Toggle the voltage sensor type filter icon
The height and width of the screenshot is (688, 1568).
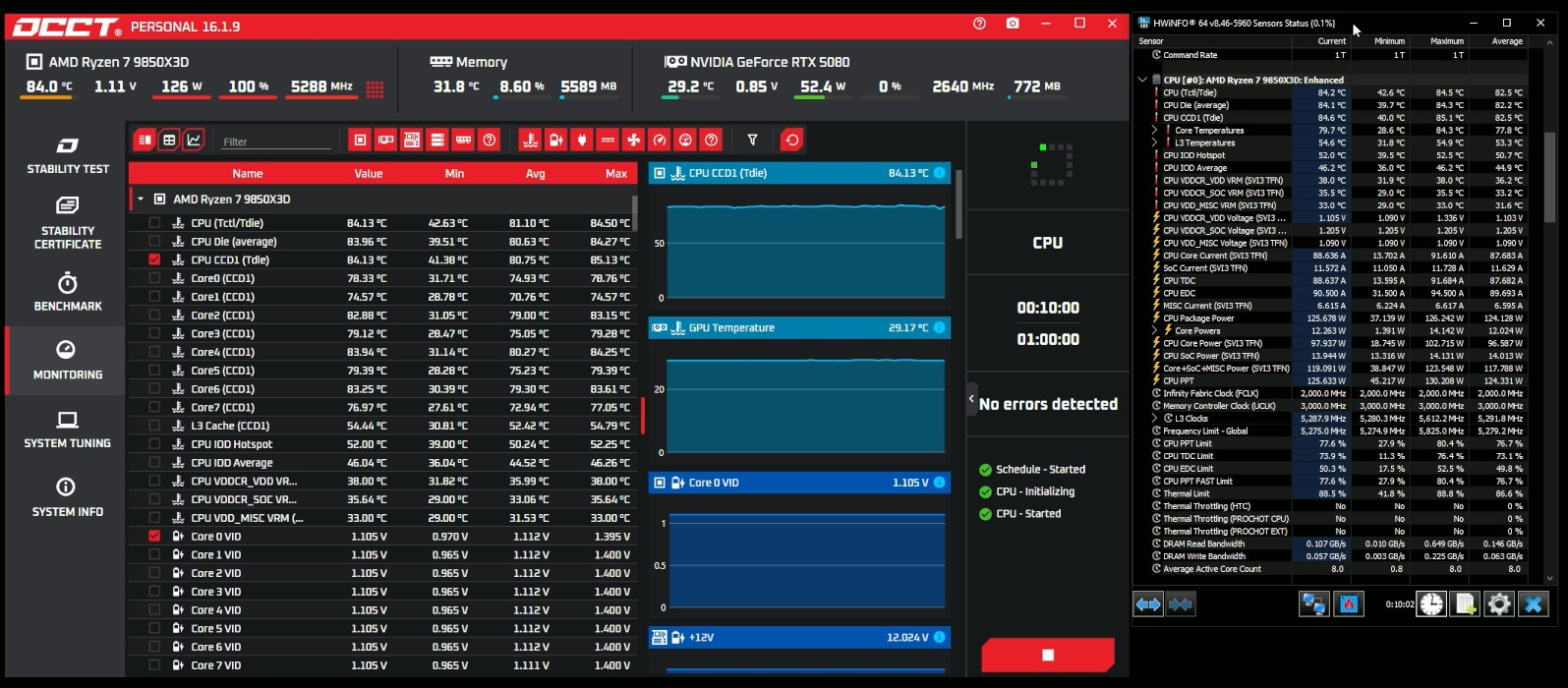(x=556, y=141)
